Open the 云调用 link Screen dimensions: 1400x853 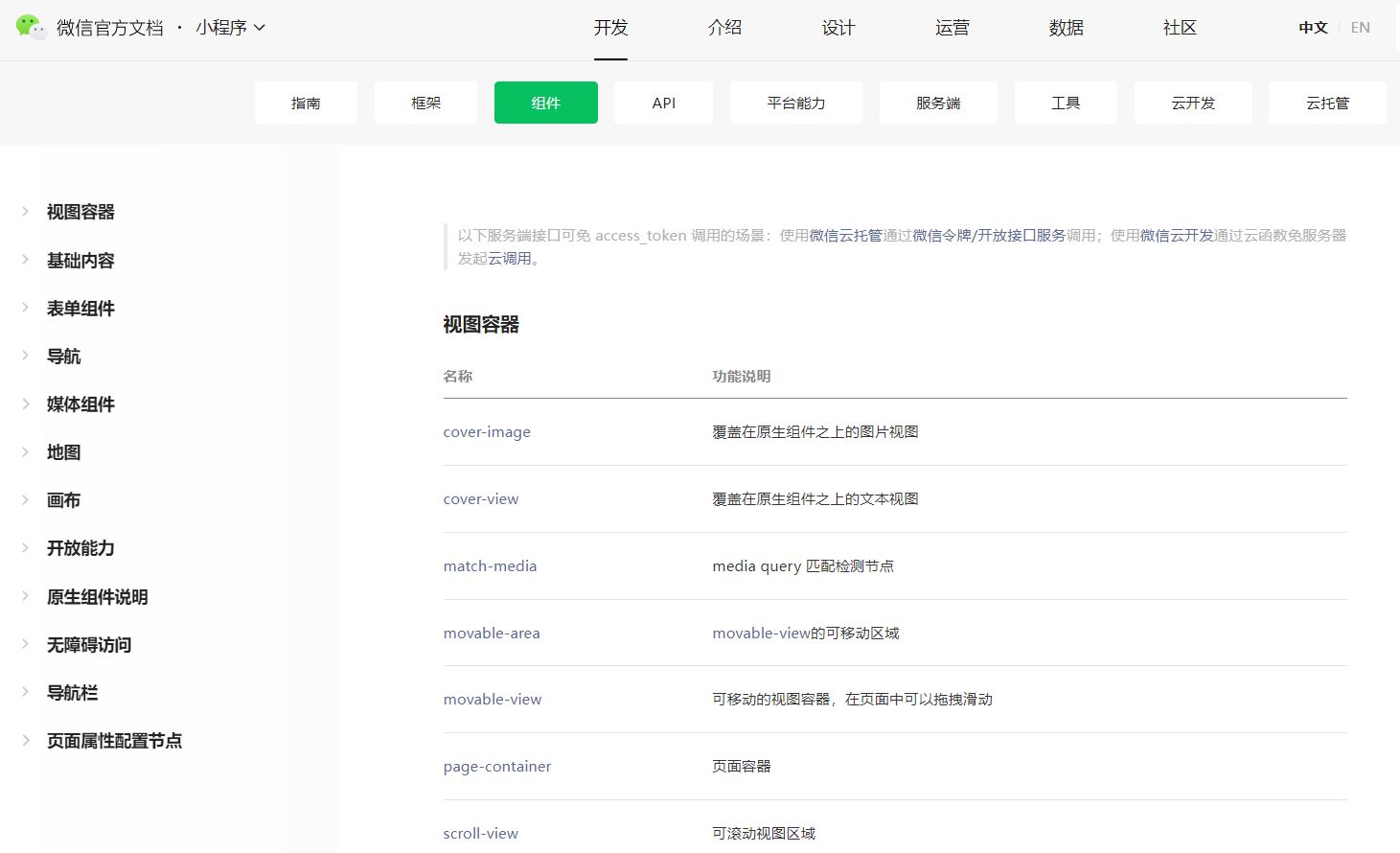(510, 259)
